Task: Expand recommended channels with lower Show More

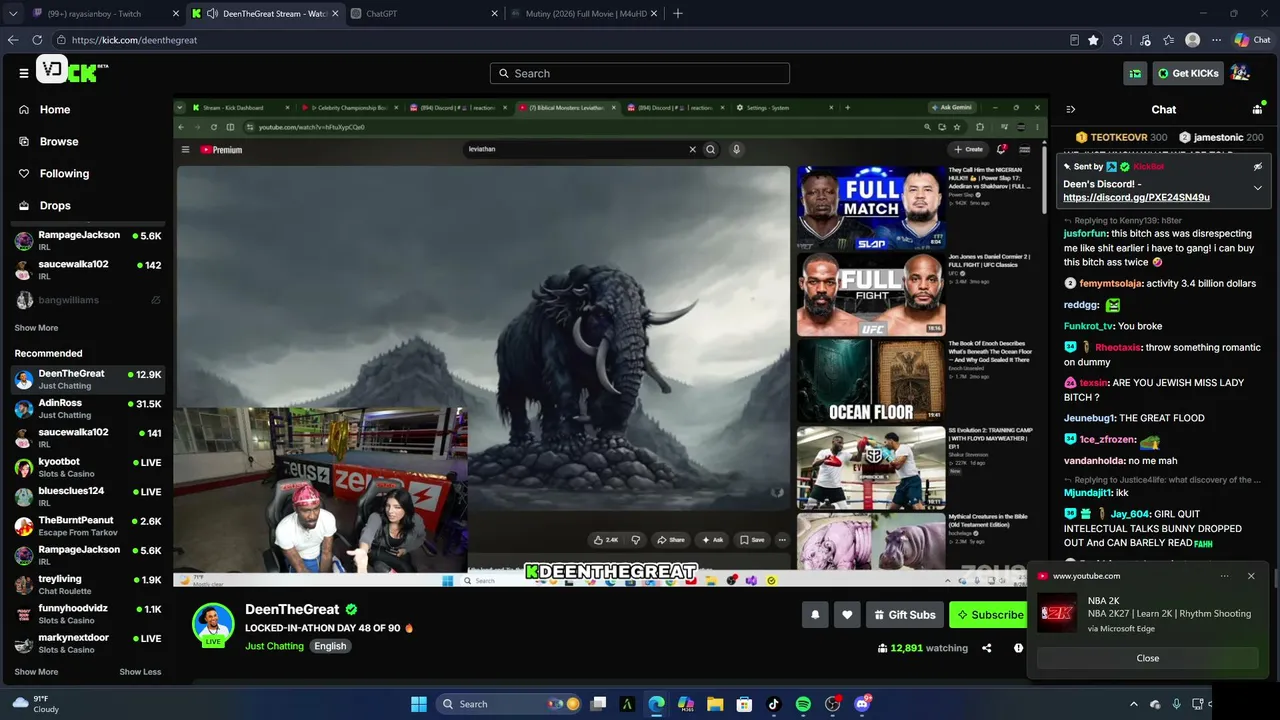Action: point(36,672)
